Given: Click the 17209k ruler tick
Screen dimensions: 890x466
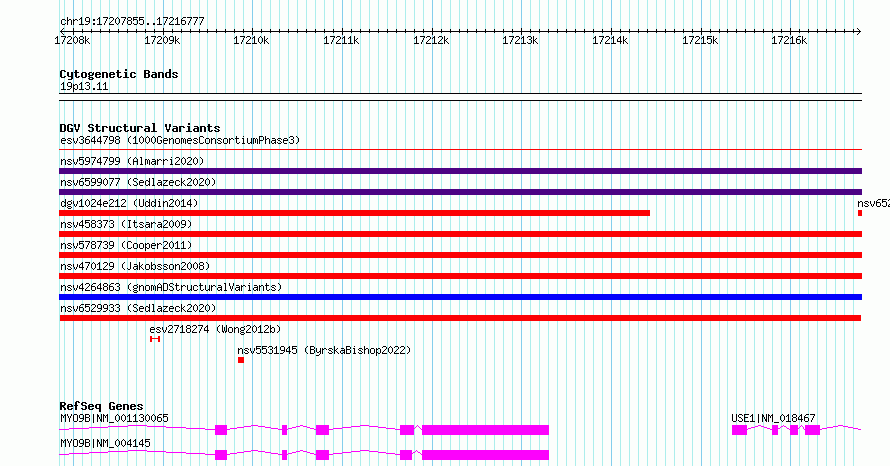Looking at the screenshot, I should tap(162, 40).
